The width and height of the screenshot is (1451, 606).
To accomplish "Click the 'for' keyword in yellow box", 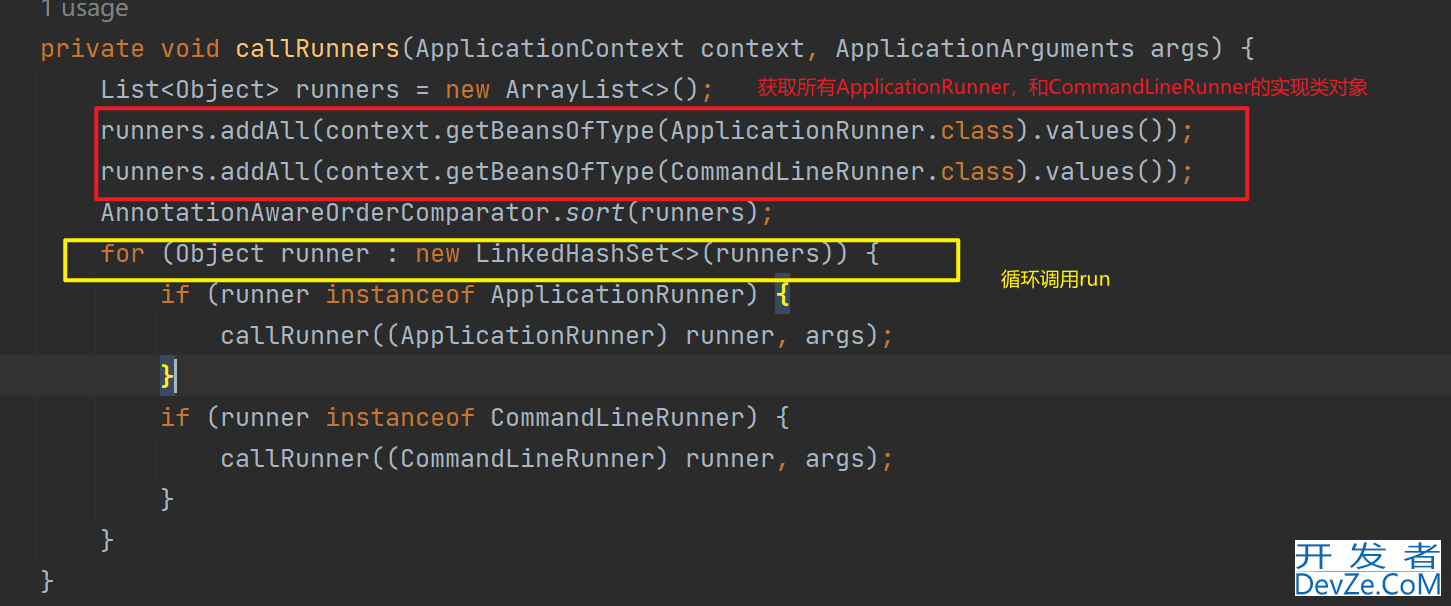I will [x=122, y=253].
